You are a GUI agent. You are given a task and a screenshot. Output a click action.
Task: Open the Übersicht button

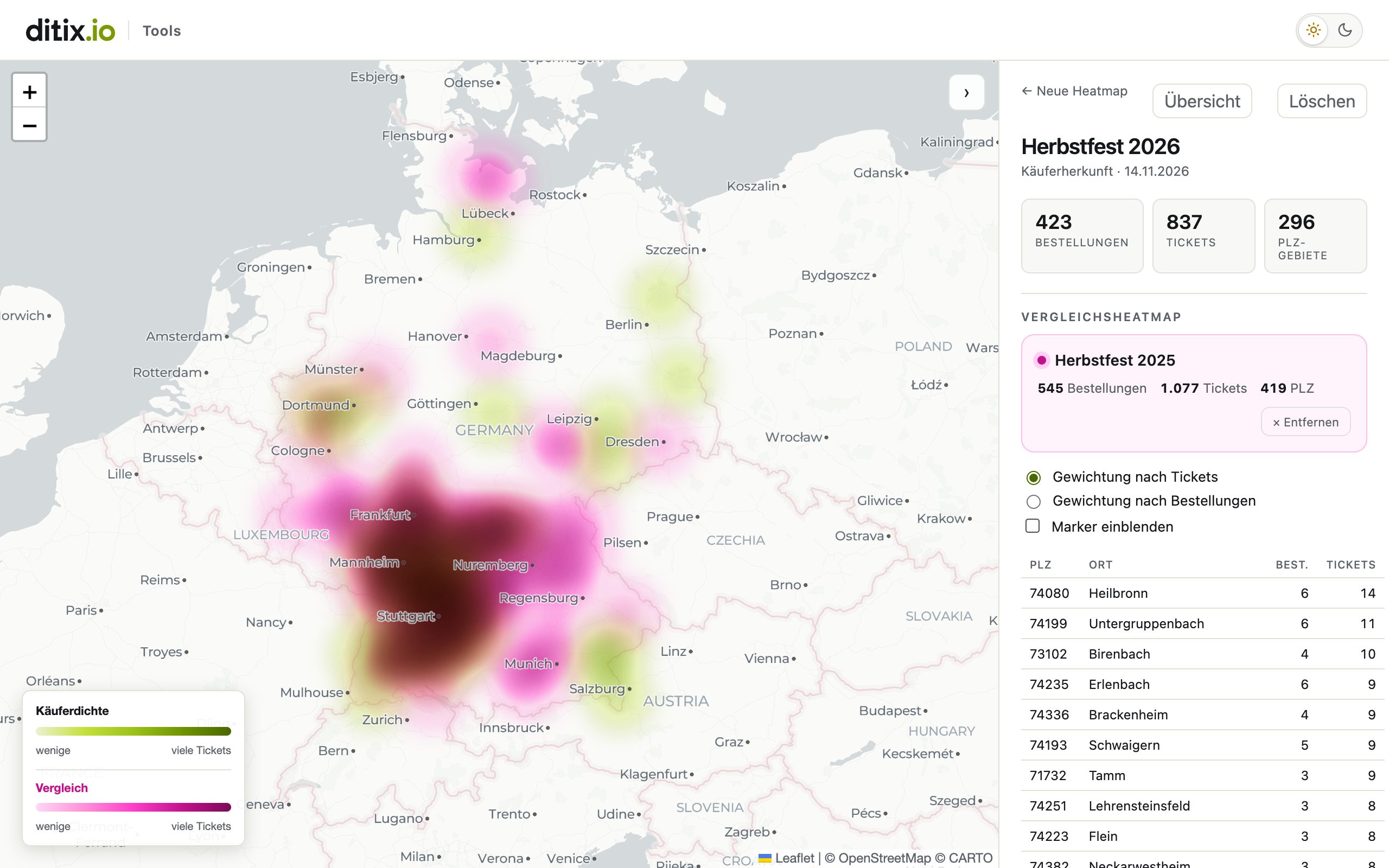(x=1202, y=101)
